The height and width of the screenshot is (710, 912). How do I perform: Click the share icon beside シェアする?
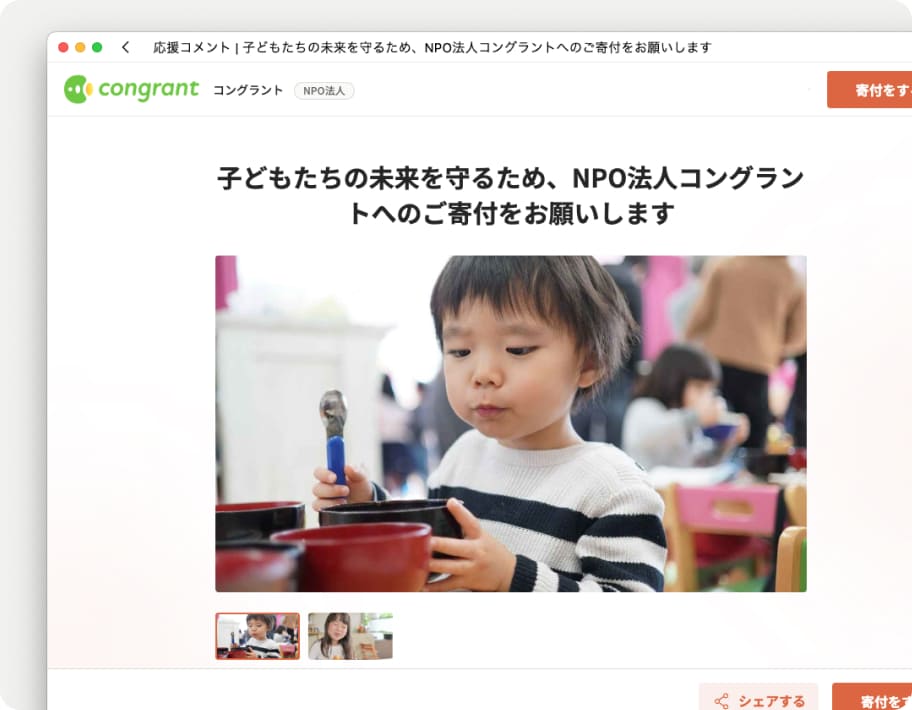point(722,701)
